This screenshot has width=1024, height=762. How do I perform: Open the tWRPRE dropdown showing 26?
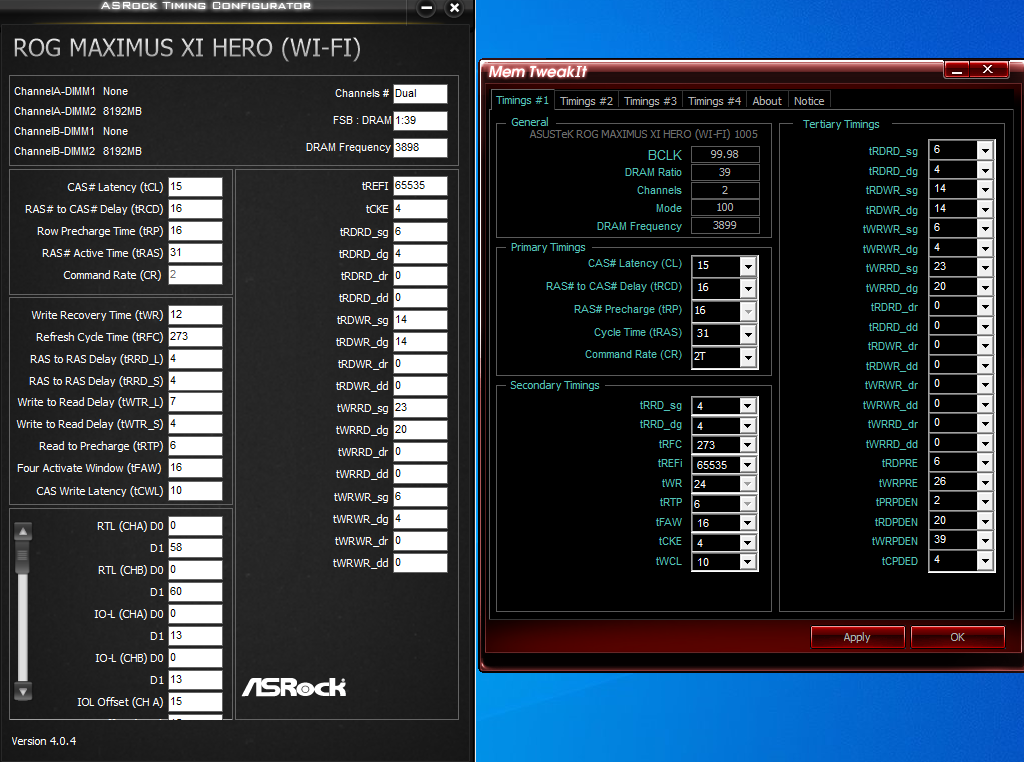985,482
